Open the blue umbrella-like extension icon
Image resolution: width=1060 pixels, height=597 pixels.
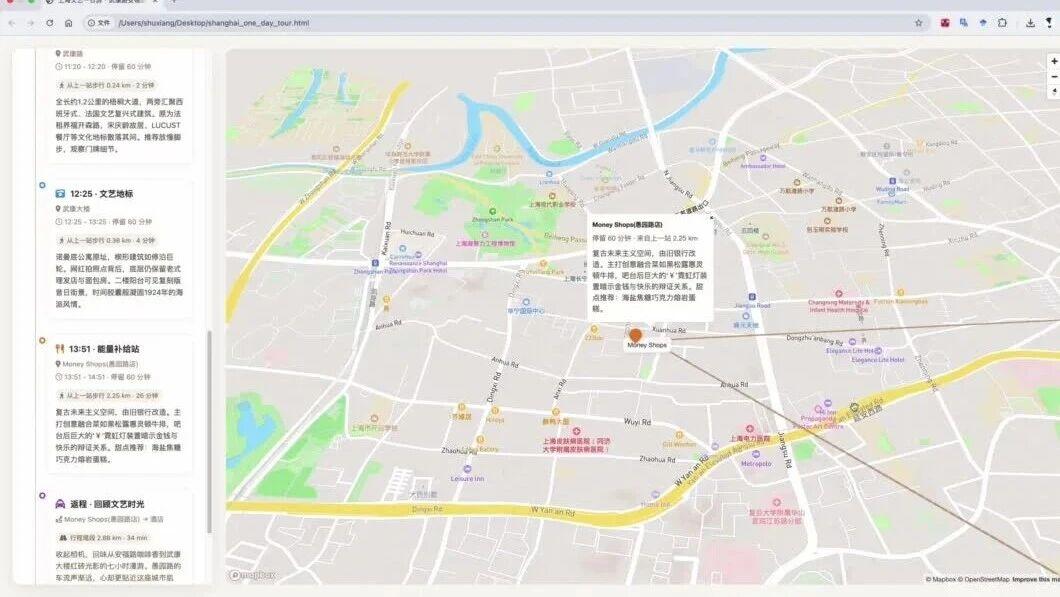coord(982,23)
